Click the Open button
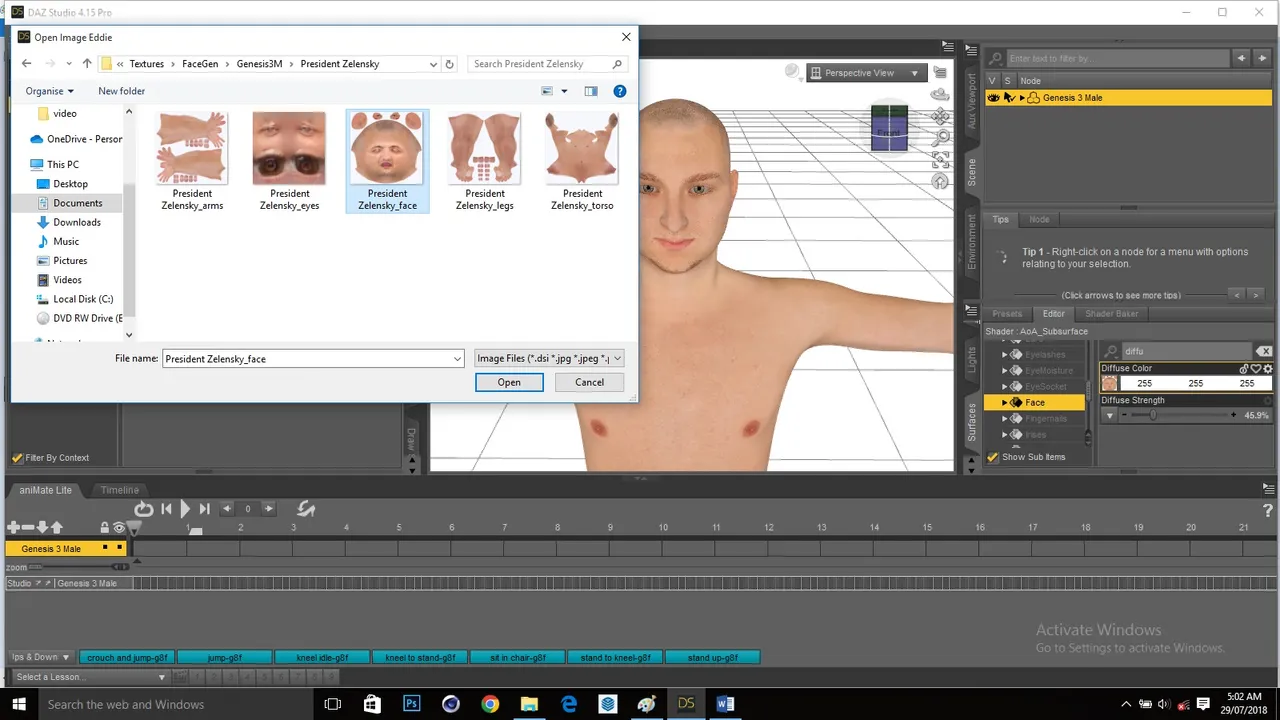This screenshot has width=1280, height=720. 509,382
